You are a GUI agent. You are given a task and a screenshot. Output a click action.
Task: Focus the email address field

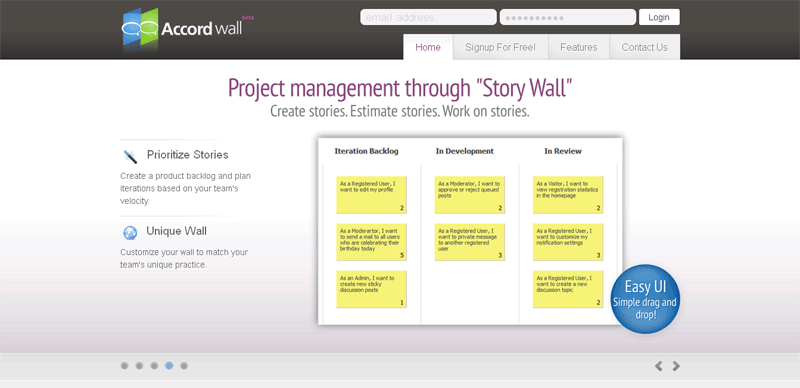tap(428, 17)
